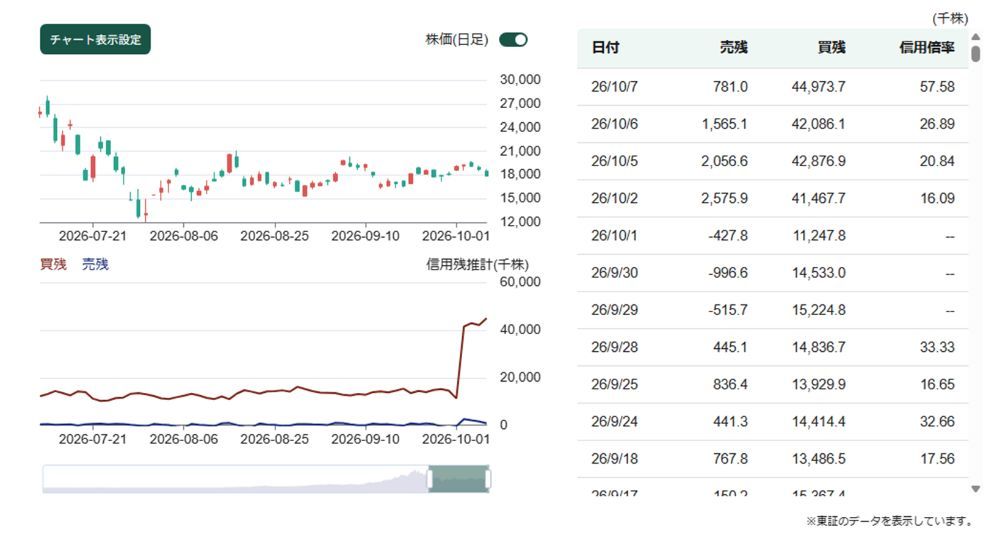Select the 26/10/6 date cell
The width and height of the screenshot is (1000, 540).
pos(614,124)
